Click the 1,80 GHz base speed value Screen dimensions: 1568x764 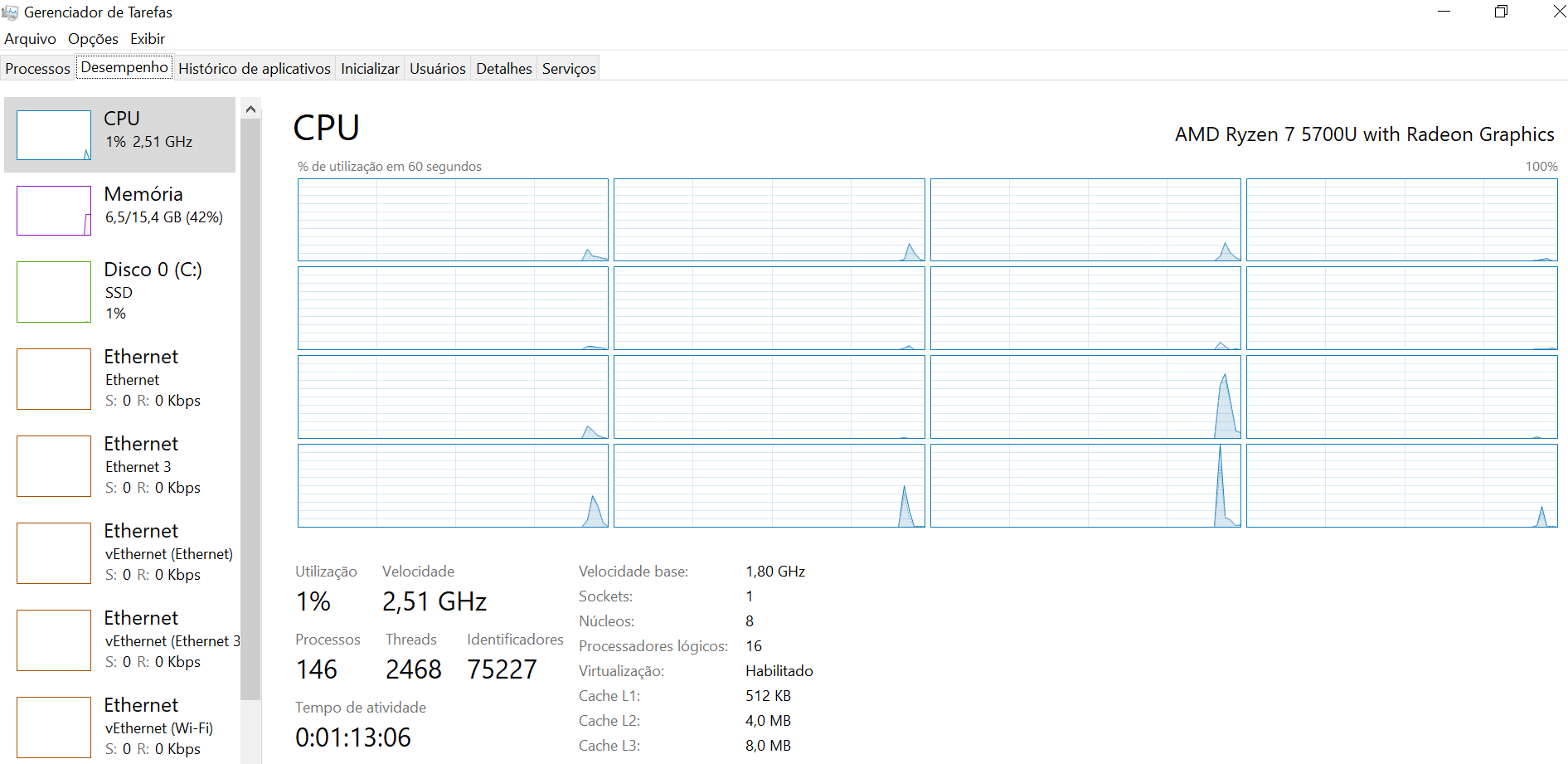point(775,572)
